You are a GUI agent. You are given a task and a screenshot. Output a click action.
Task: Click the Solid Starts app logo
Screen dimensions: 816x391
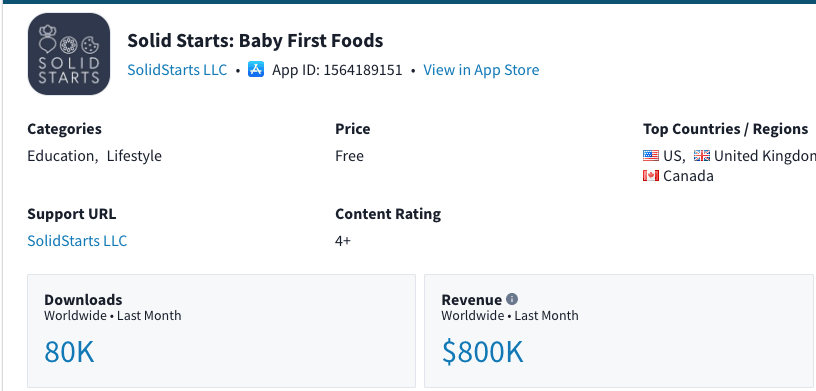(69, 54)
